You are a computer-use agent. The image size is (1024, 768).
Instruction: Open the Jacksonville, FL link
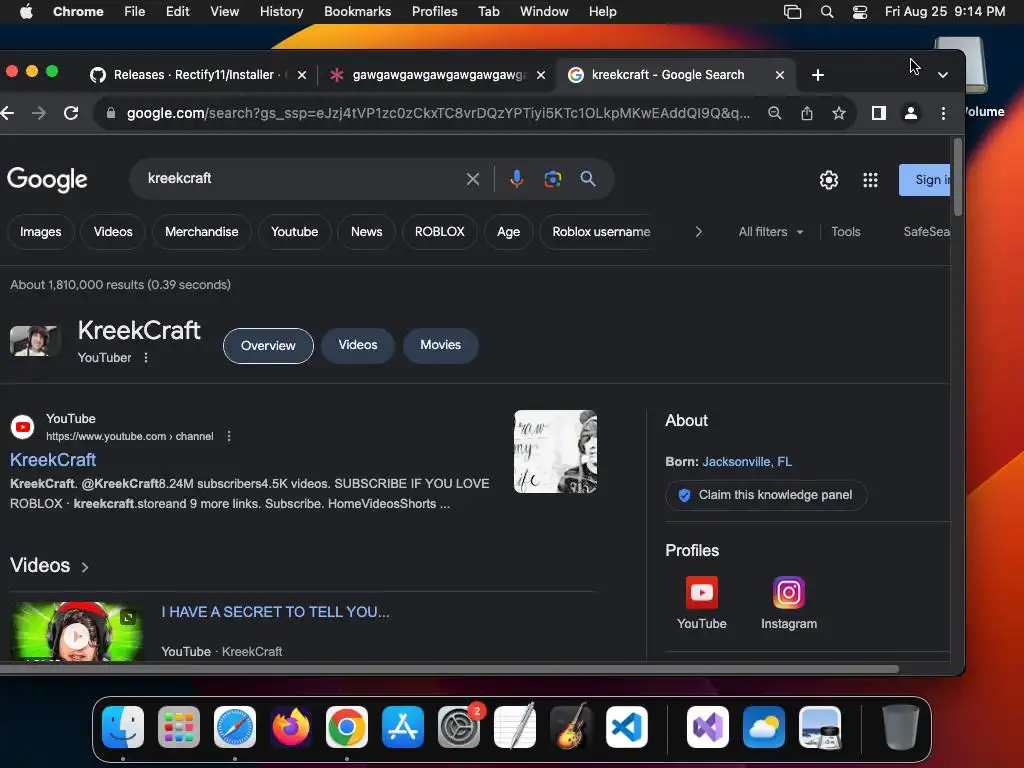pyautogui.click(x=747, y=462)
